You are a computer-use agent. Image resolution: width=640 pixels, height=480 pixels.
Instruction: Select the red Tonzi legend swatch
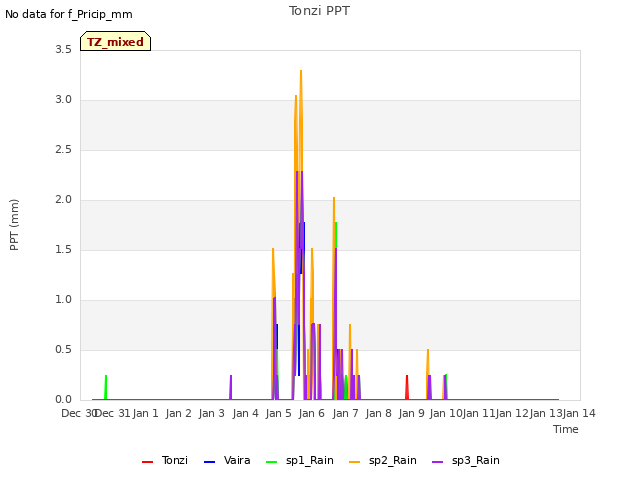[147, 462]
